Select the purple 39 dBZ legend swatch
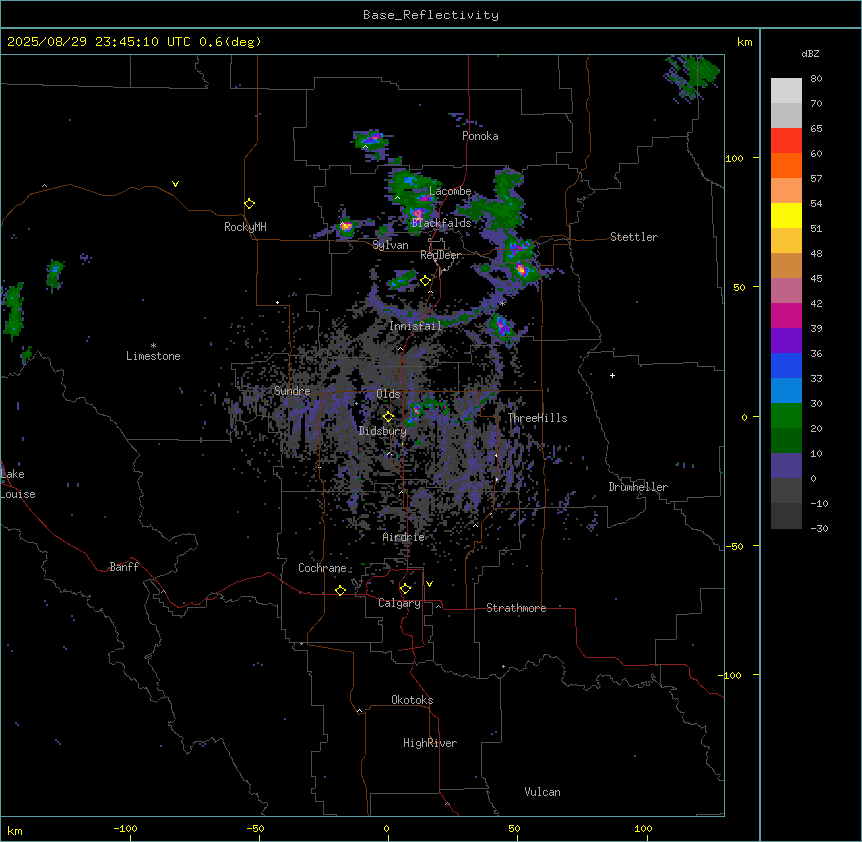The height and width of the screenshot is (842, 862). (x=786, y=341)
